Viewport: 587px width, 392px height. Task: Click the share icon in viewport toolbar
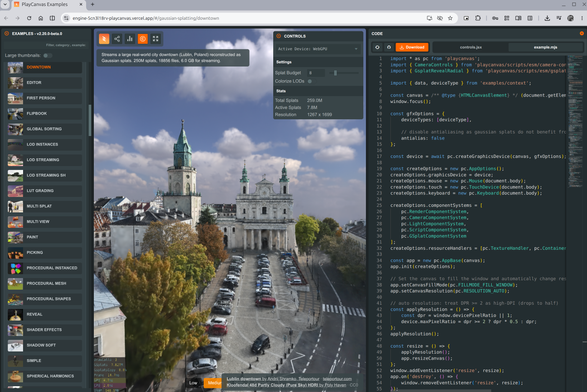[x=117, y=39]
